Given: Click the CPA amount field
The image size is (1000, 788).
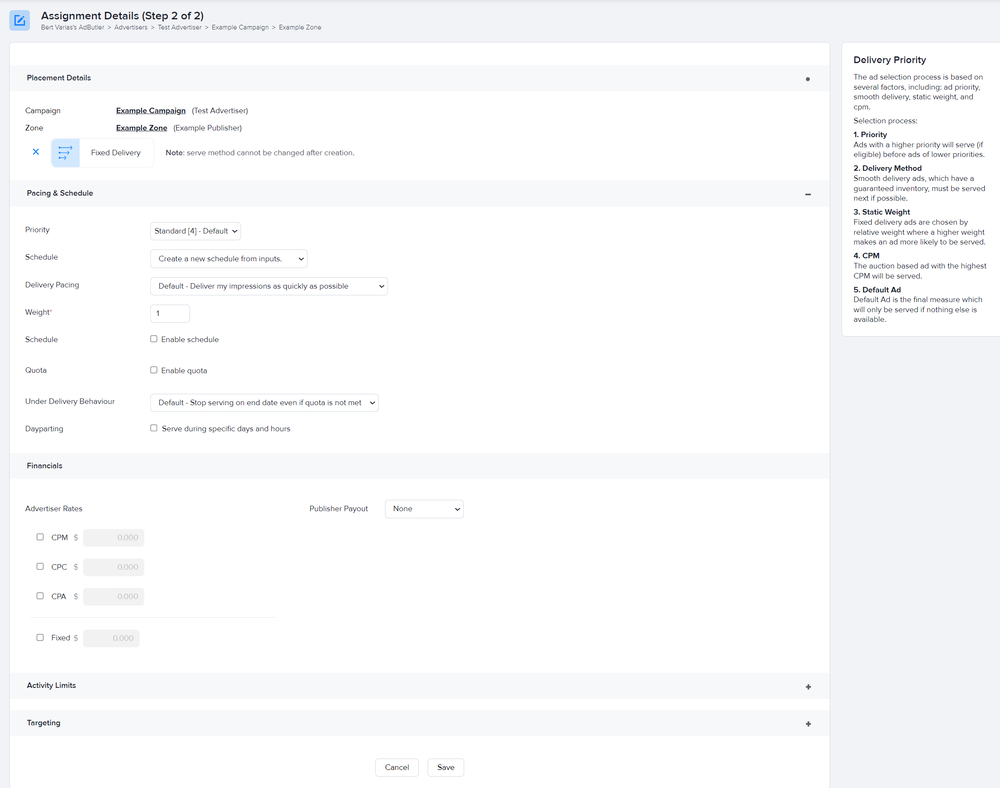Looking at the screenshot, I should 114,596.
